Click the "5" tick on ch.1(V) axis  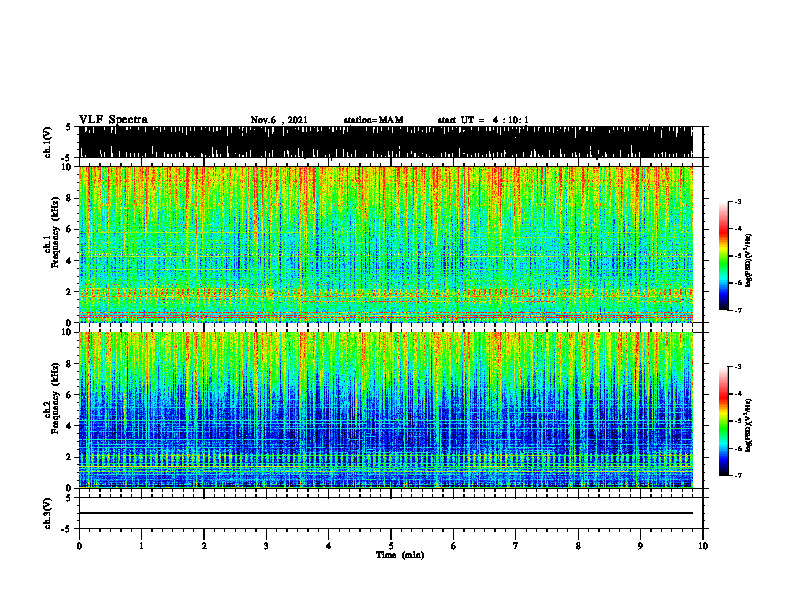68,127
